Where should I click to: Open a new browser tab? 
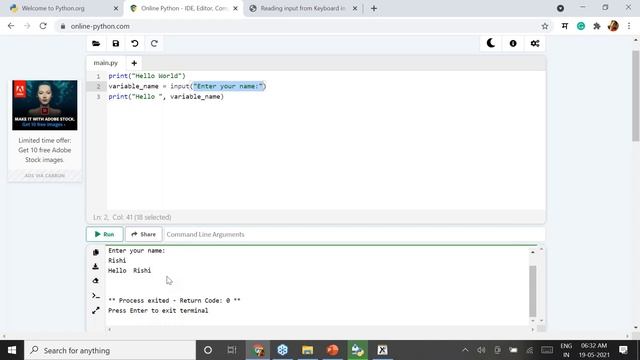[374, 8]
